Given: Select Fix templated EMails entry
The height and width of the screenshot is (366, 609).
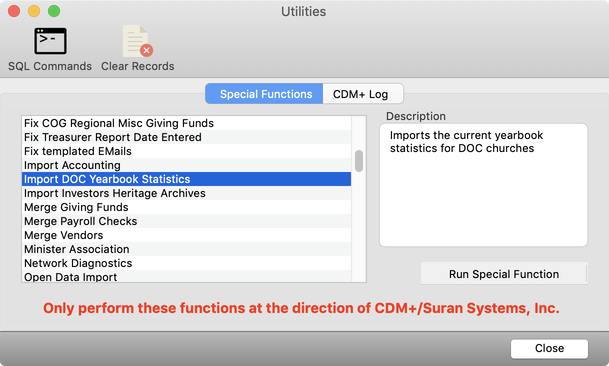Looking at the screenshot, I should [x=186, y=151].
